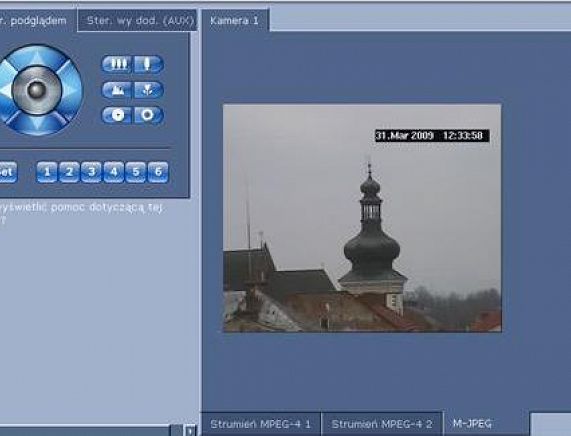This screenshot has width=571, height=436.
Task: Click the Set preset button
Action: [7, 172]
